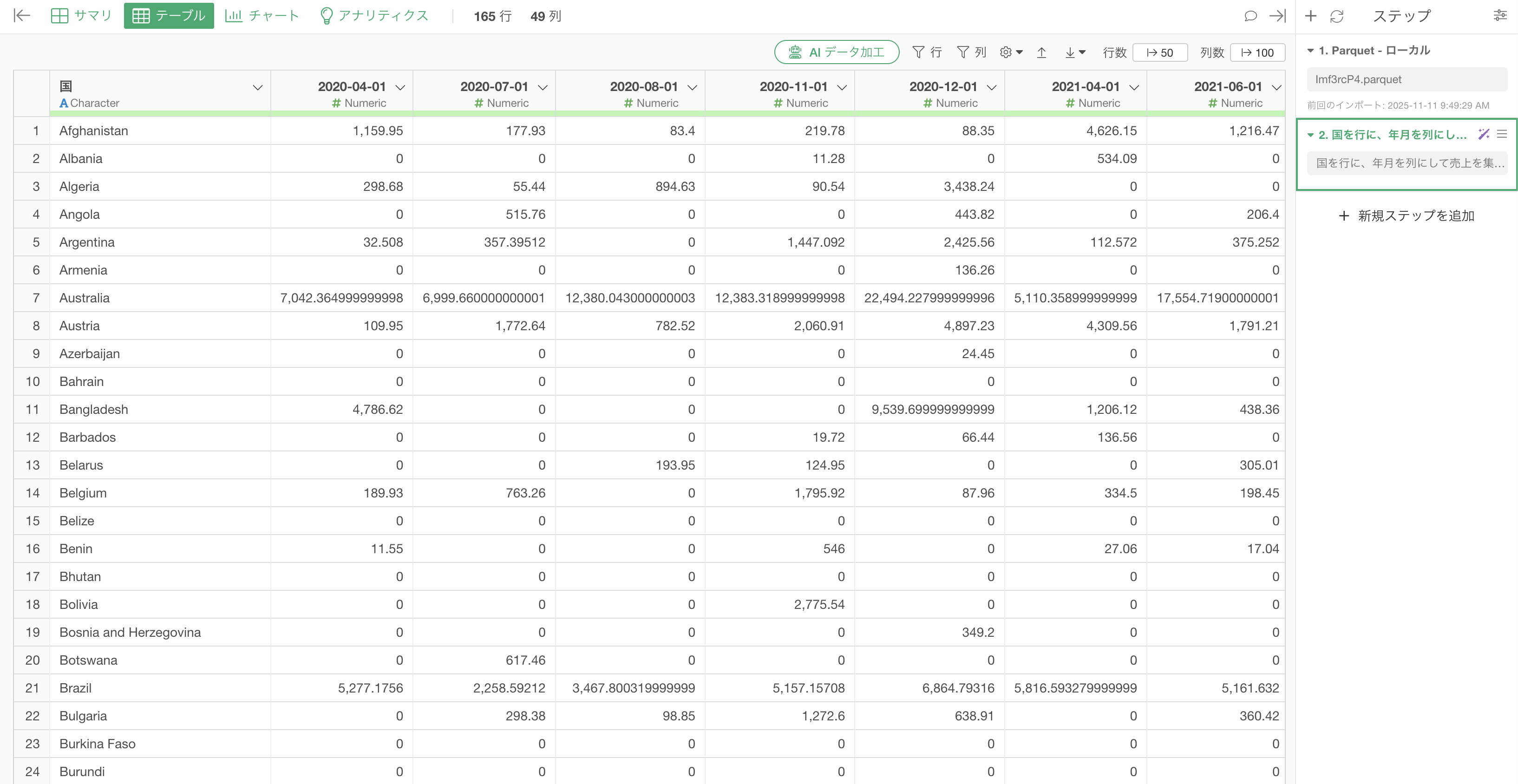This screenshot has width=1518, height=784.
Task: Click the AI magic wand icon on step 2
Action: [x=1483, y=134]
